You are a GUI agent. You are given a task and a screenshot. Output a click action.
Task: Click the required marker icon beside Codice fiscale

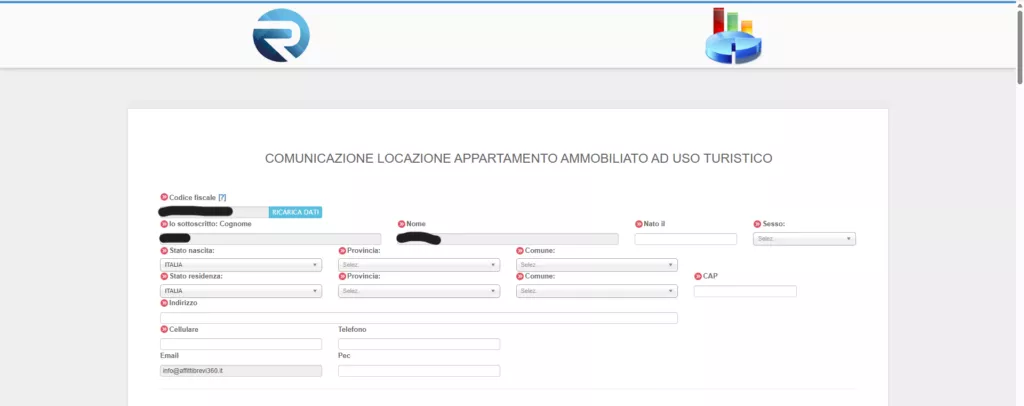[x=164, y=197]
